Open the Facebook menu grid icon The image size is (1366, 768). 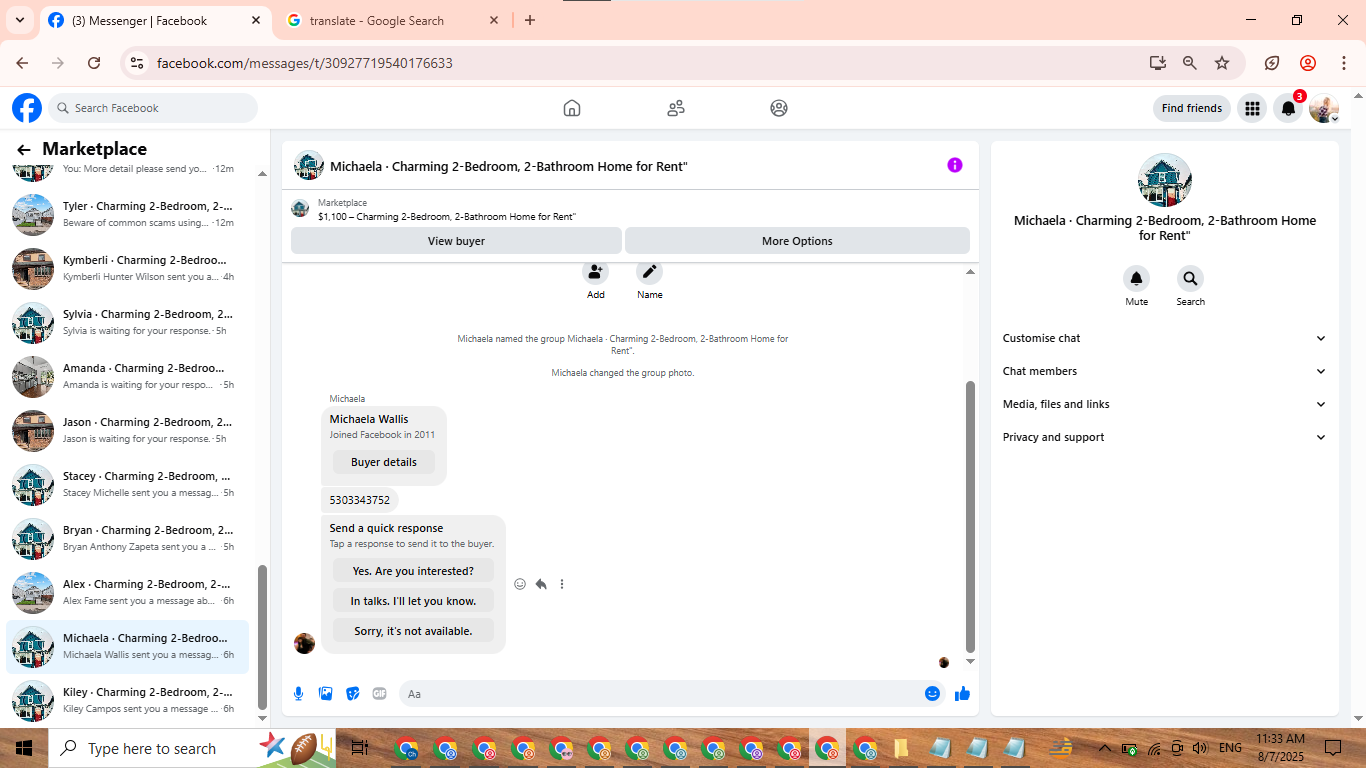tap(1252, 108)
